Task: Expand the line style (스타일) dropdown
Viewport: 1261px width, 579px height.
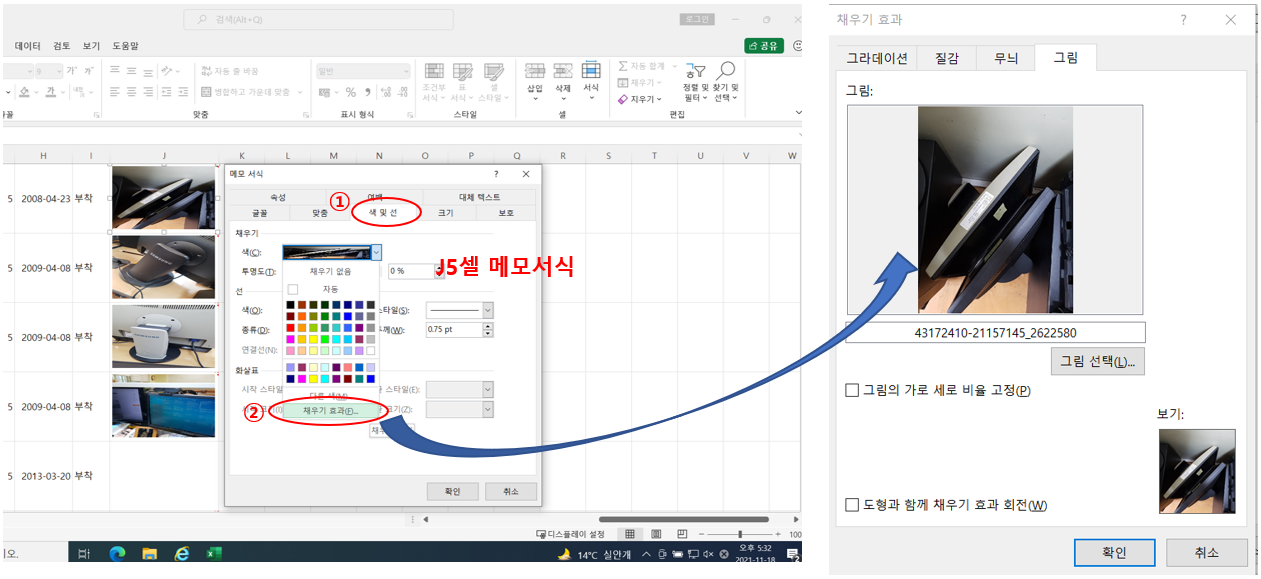Action: pos(487,310)
